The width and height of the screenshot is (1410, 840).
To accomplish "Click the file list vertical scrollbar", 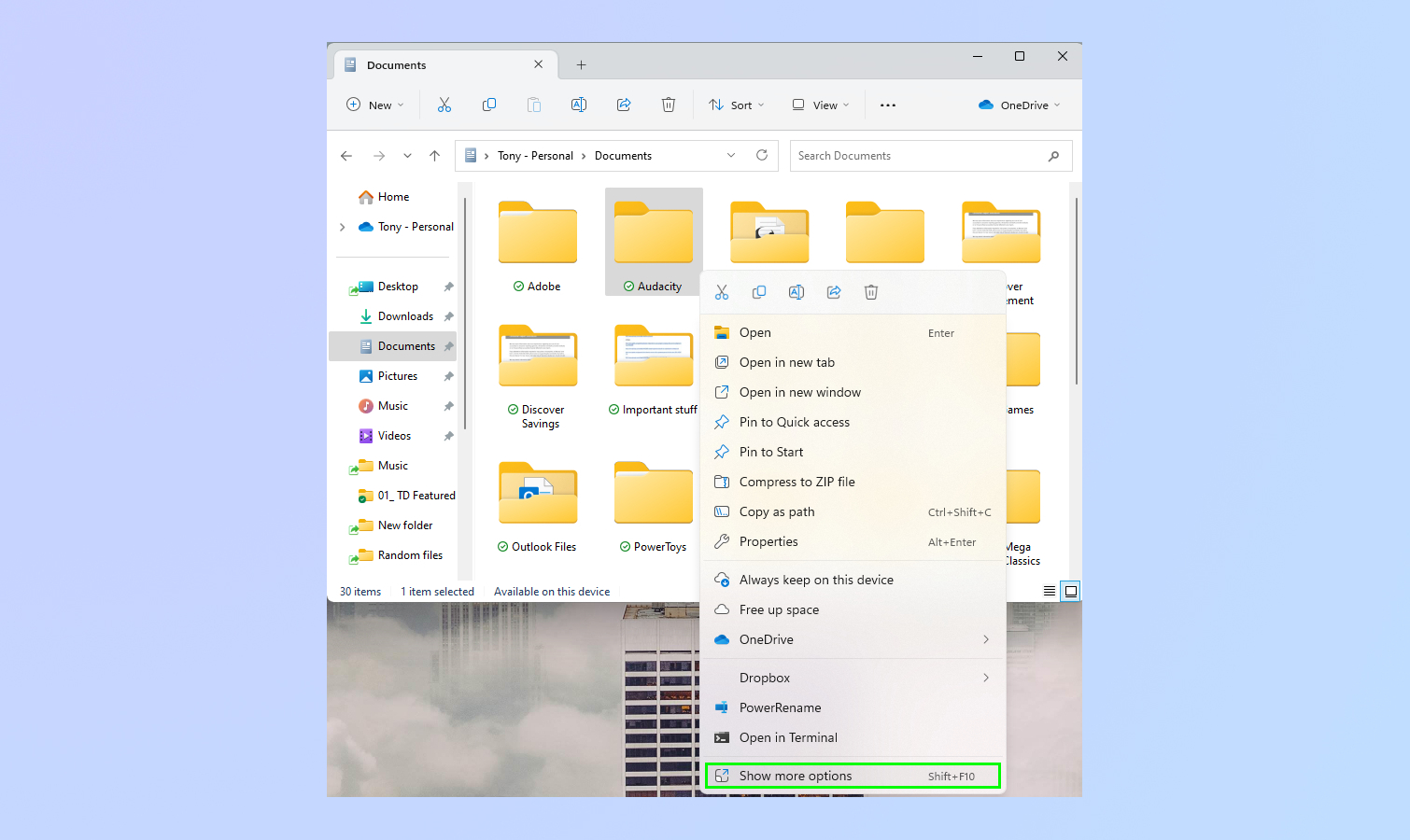I will click(x=1077, y=291).
